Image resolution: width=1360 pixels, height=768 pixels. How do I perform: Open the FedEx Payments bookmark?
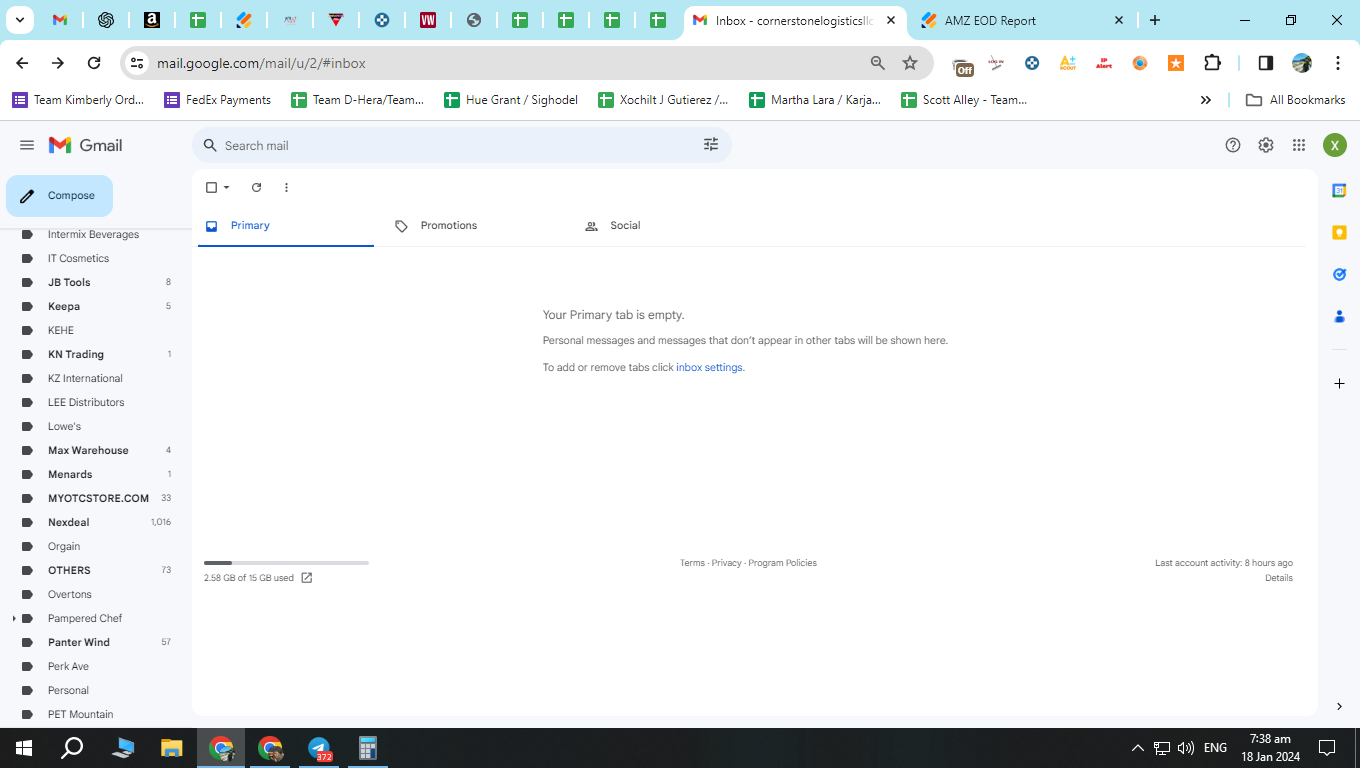[218, 100]
